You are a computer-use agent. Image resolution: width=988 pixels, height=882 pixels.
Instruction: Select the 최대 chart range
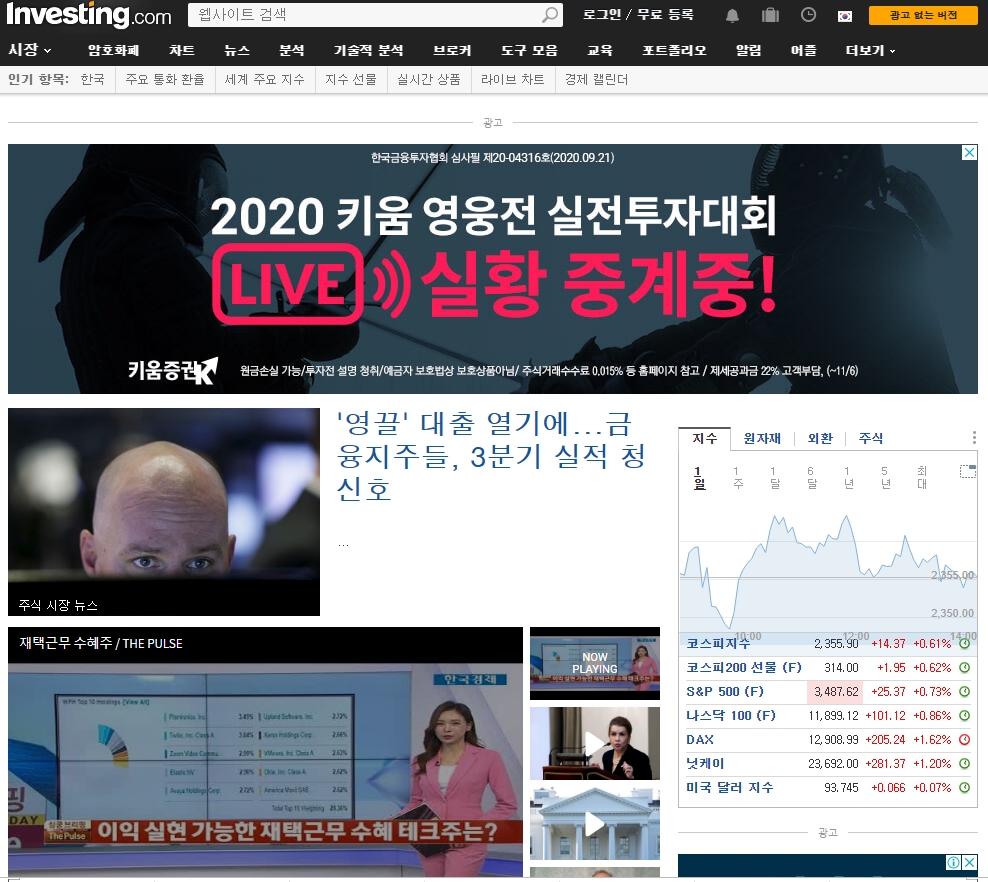[x=922, y=478]
